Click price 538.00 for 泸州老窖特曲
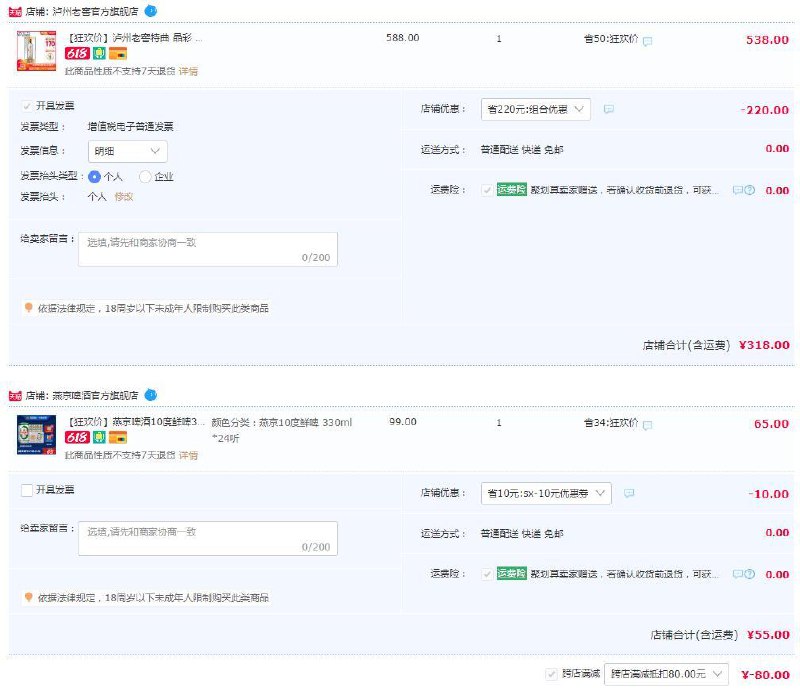The width and height of the screenshot is (800, 691). pos(767,40)
